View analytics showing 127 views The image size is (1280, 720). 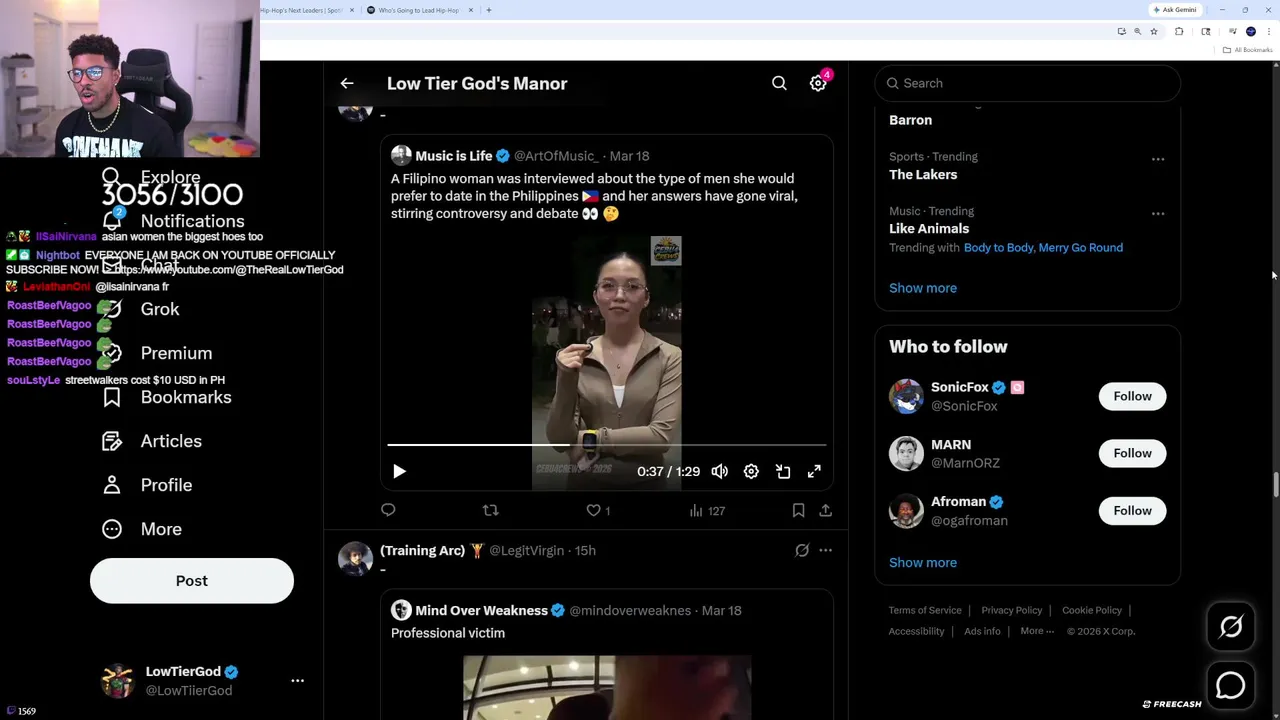tap(707, 510)
